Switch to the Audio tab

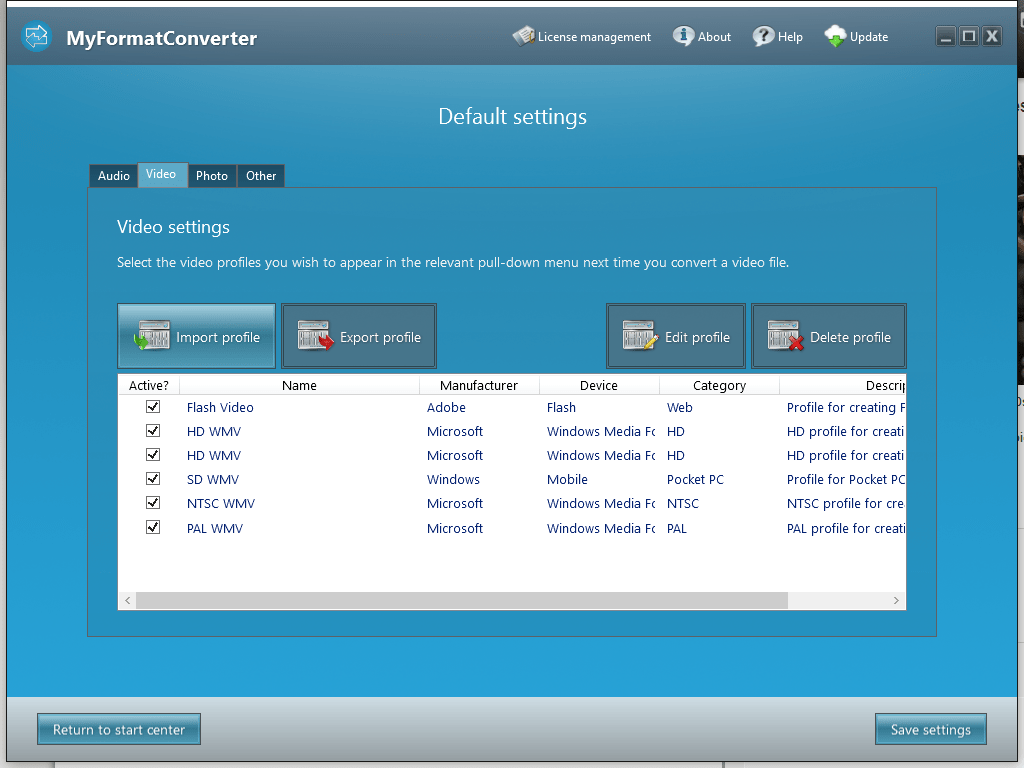pyautogui.click(x=113, y=175)
